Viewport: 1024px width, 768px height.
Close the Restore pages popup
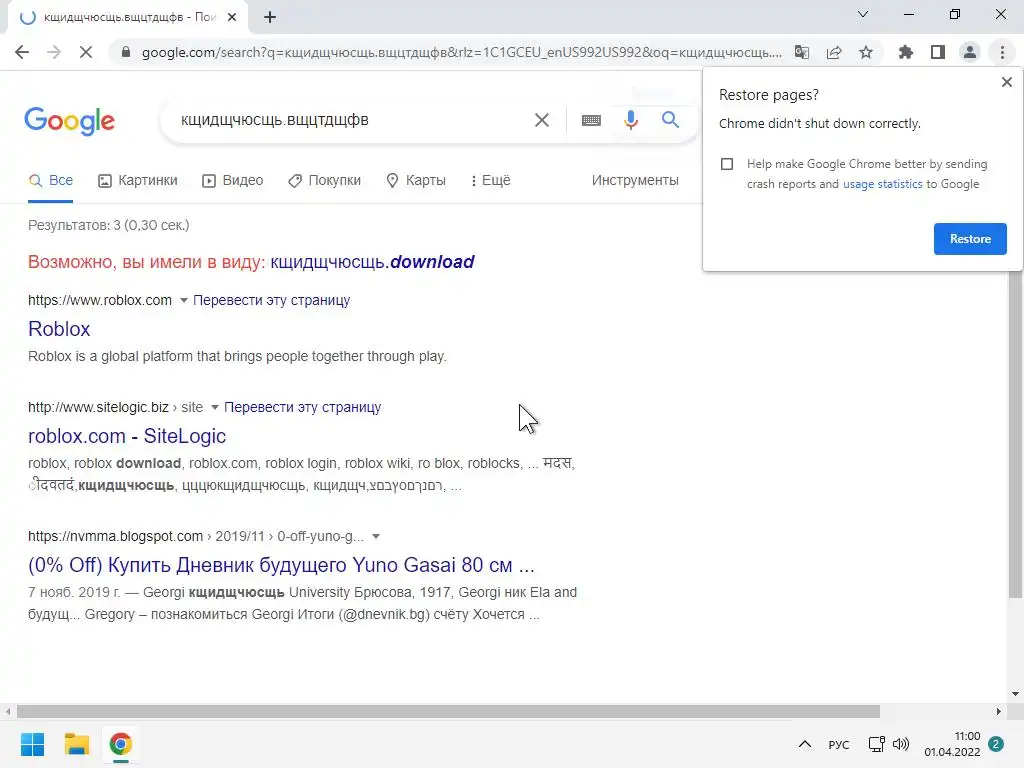(1006, 82)
